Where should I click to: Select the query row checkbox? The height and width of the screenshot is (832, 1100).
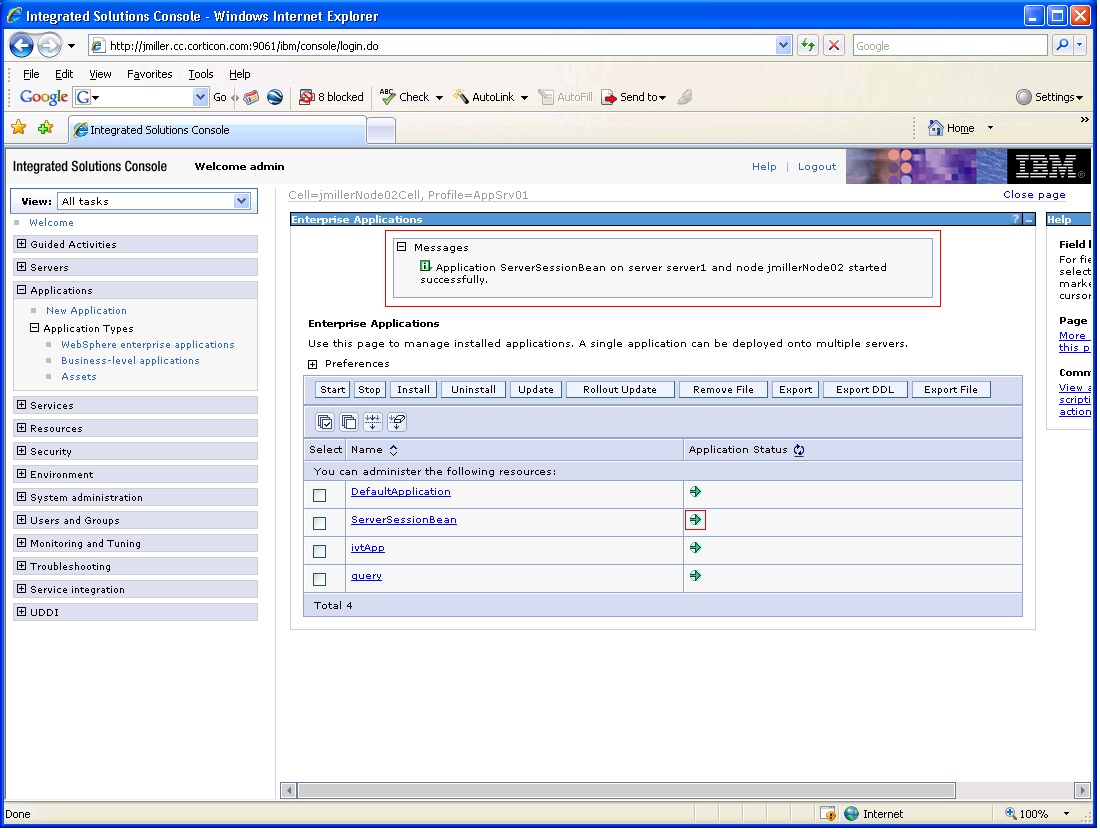click(x=320, y=579)
